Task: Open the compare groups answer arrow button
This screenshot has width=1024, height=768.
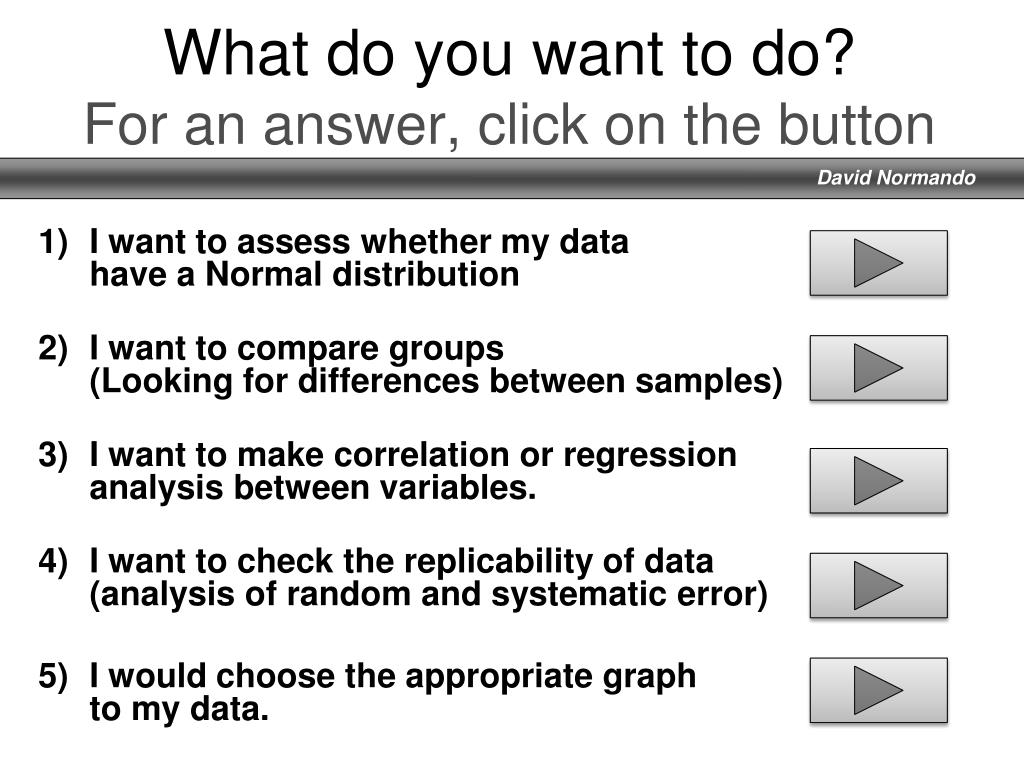Action: coord(878,368)
